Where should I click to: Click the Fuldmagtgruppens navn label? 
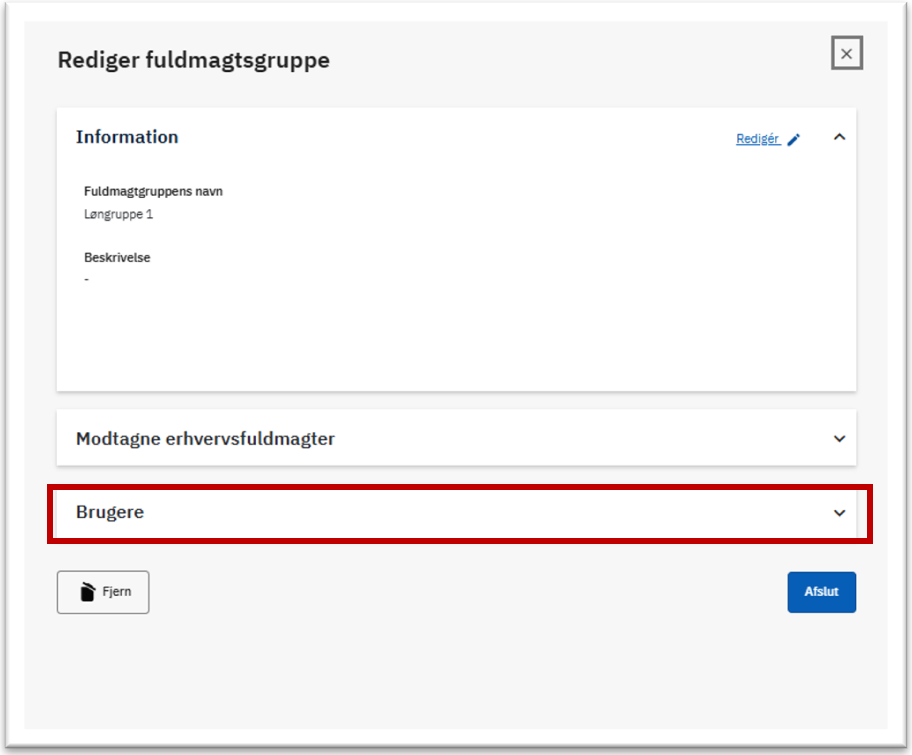tap(153, 191)
